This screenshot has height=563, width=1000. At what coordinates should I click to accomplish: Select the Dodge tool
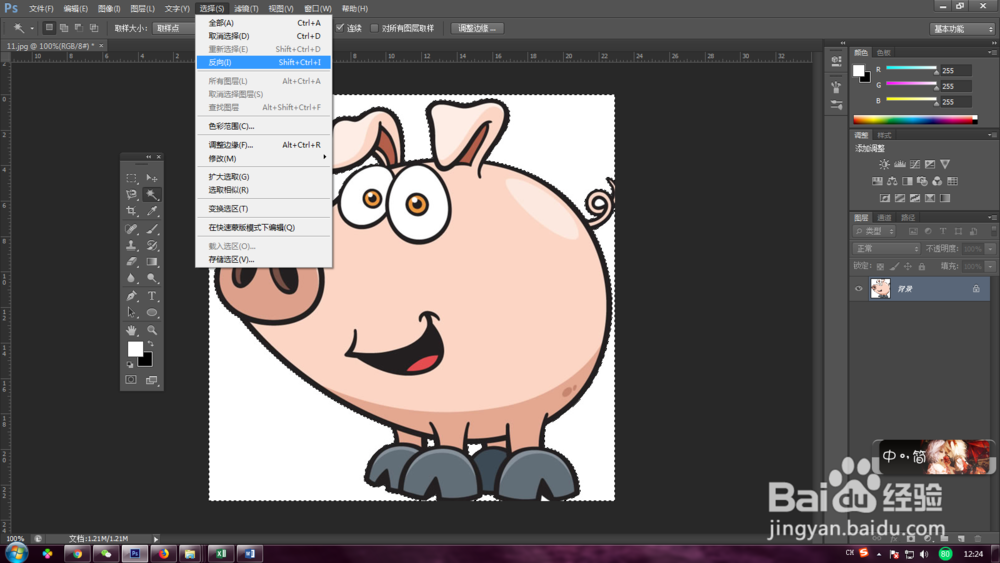click(152, 278)
